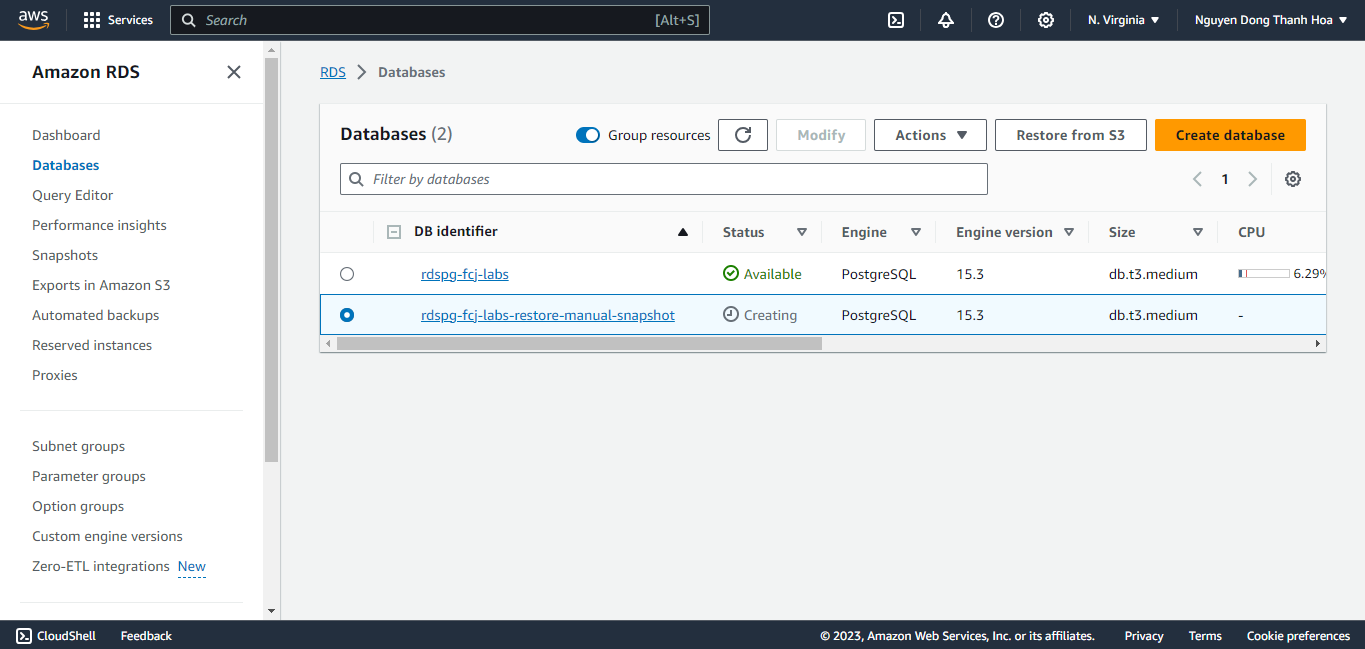Select the rdspg-fcj-labs radio button
The width and height of the screenshot is (1365, 649).
point(347,274)
